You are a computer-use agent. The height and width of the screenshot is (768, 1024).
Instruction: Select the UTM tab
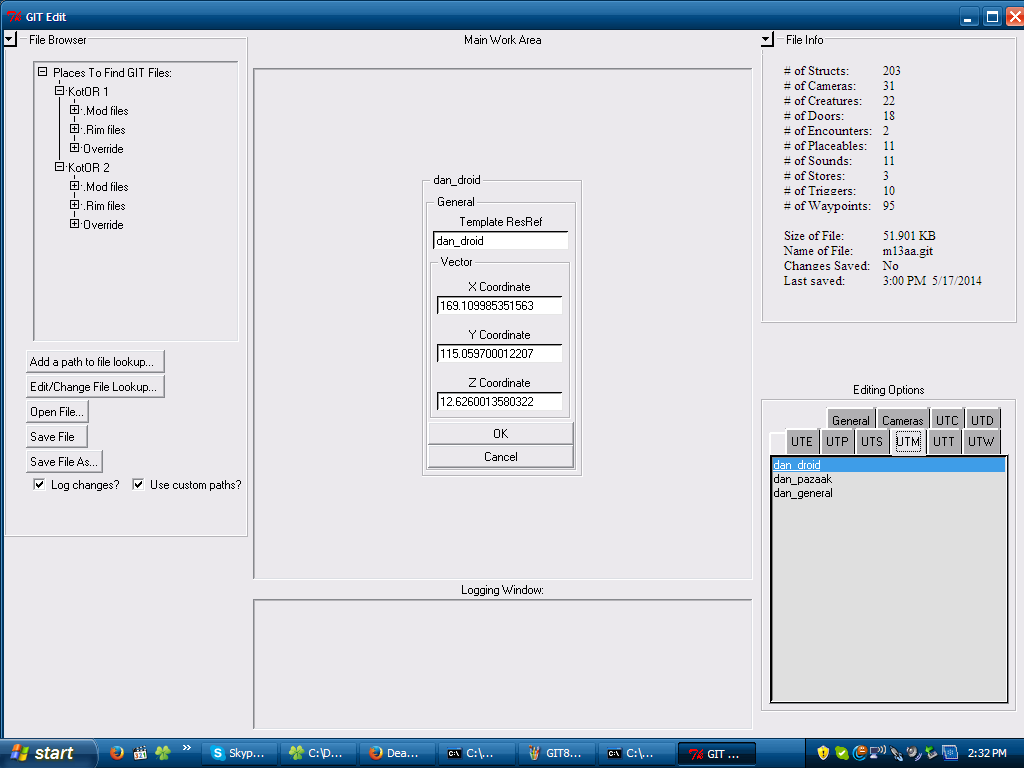coord(908,441)
